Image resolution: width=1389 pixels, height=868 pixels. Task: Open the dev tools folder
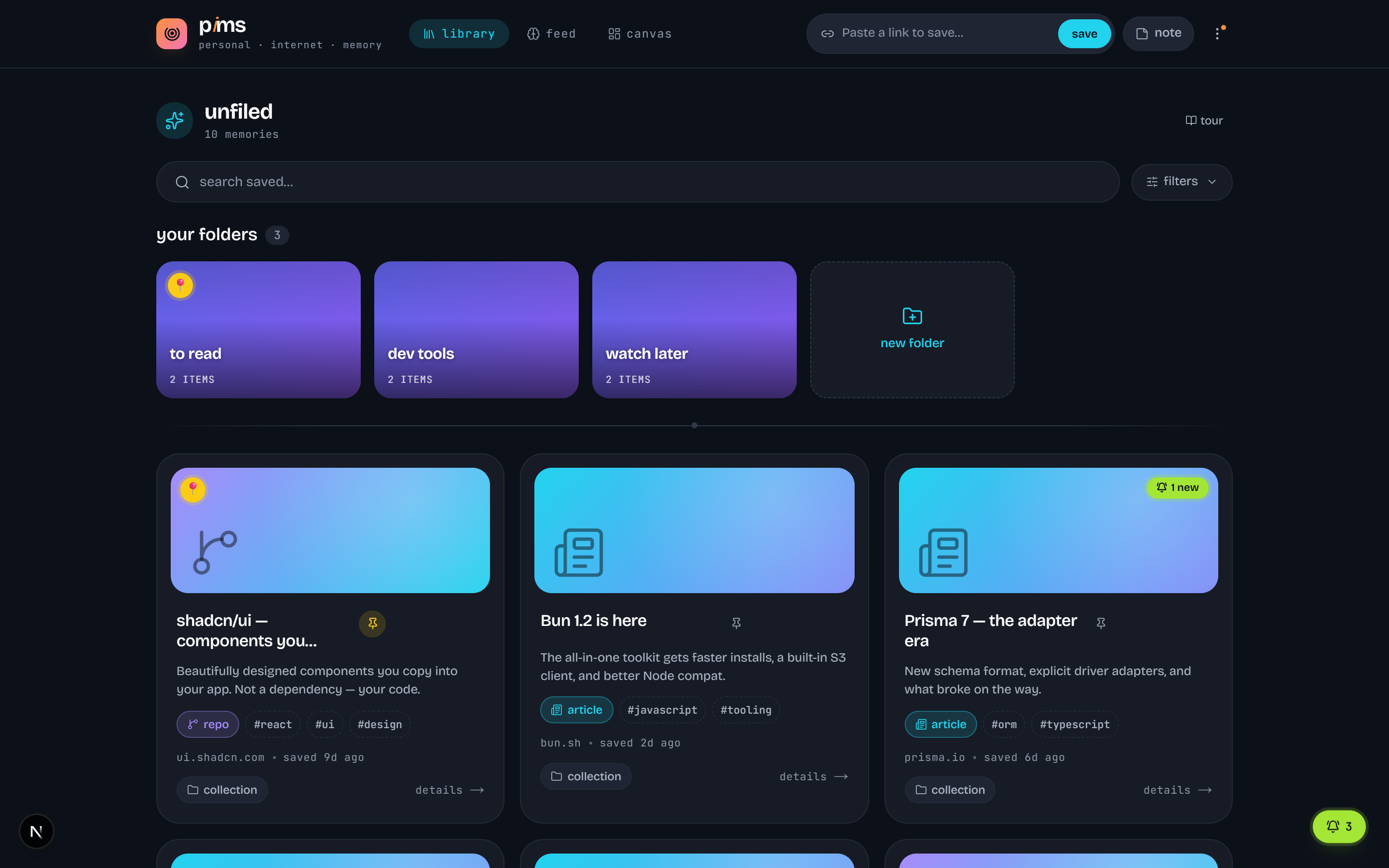477,330
